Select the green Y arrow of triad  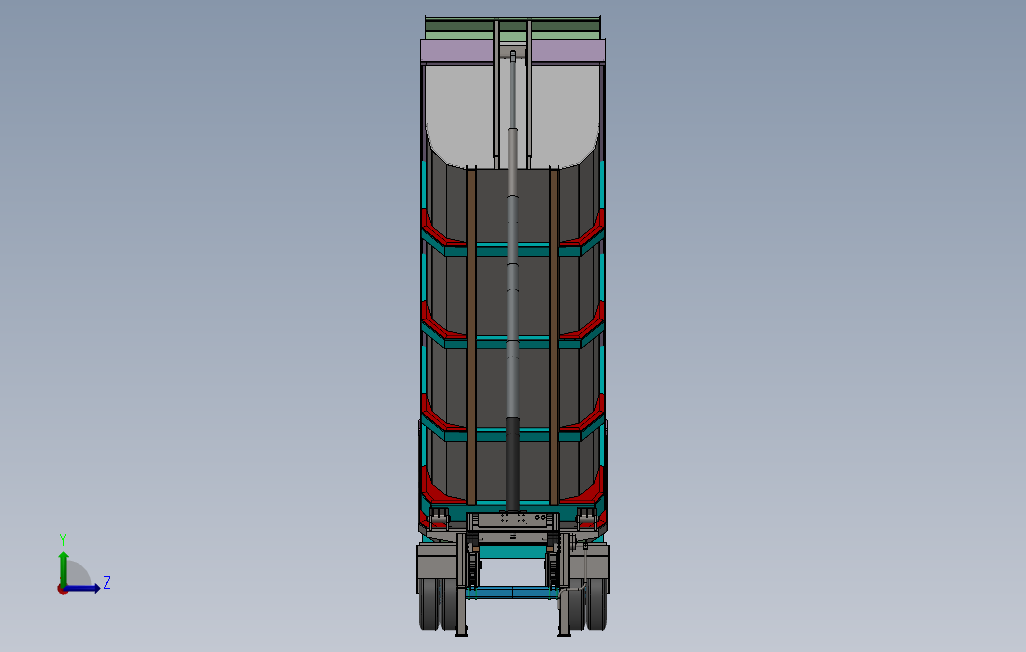tap(63, 568)
